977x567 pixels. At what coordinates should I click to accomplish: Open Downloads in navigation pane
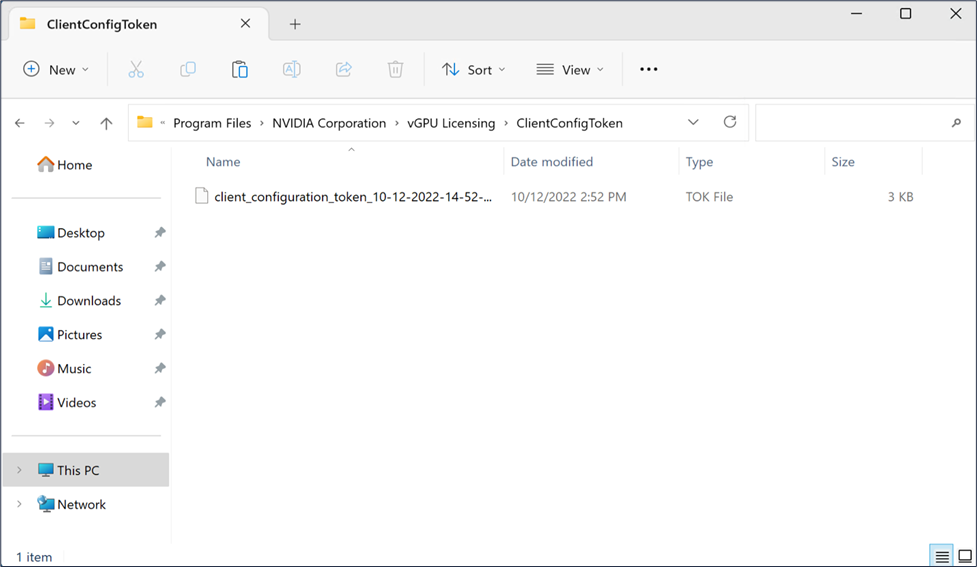(x=79, y=300)
